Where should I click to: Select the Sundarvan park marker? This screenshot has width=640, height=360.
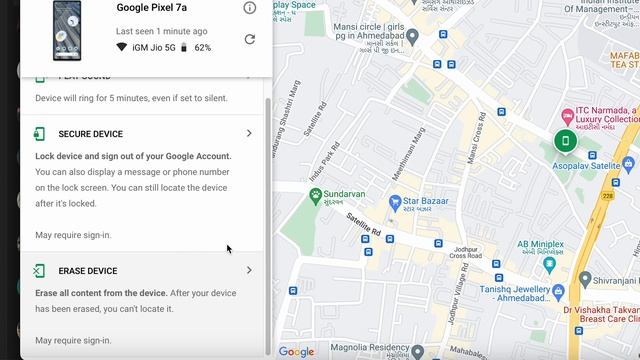316,196
